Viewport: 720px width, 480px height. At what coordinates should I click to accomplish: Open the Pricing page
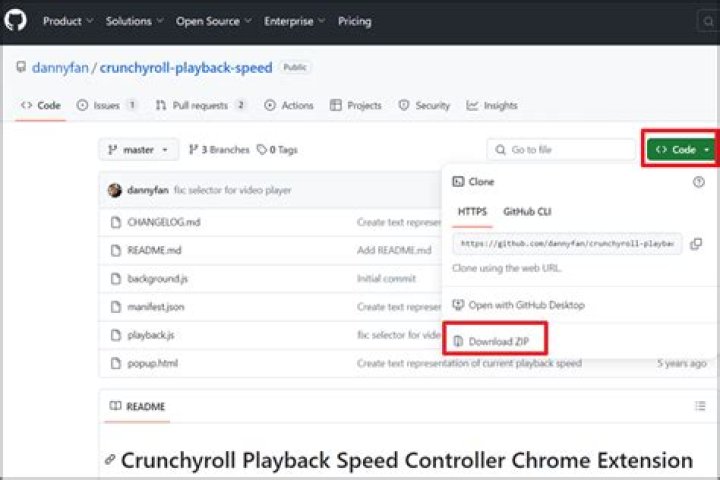tap(354, 21)
